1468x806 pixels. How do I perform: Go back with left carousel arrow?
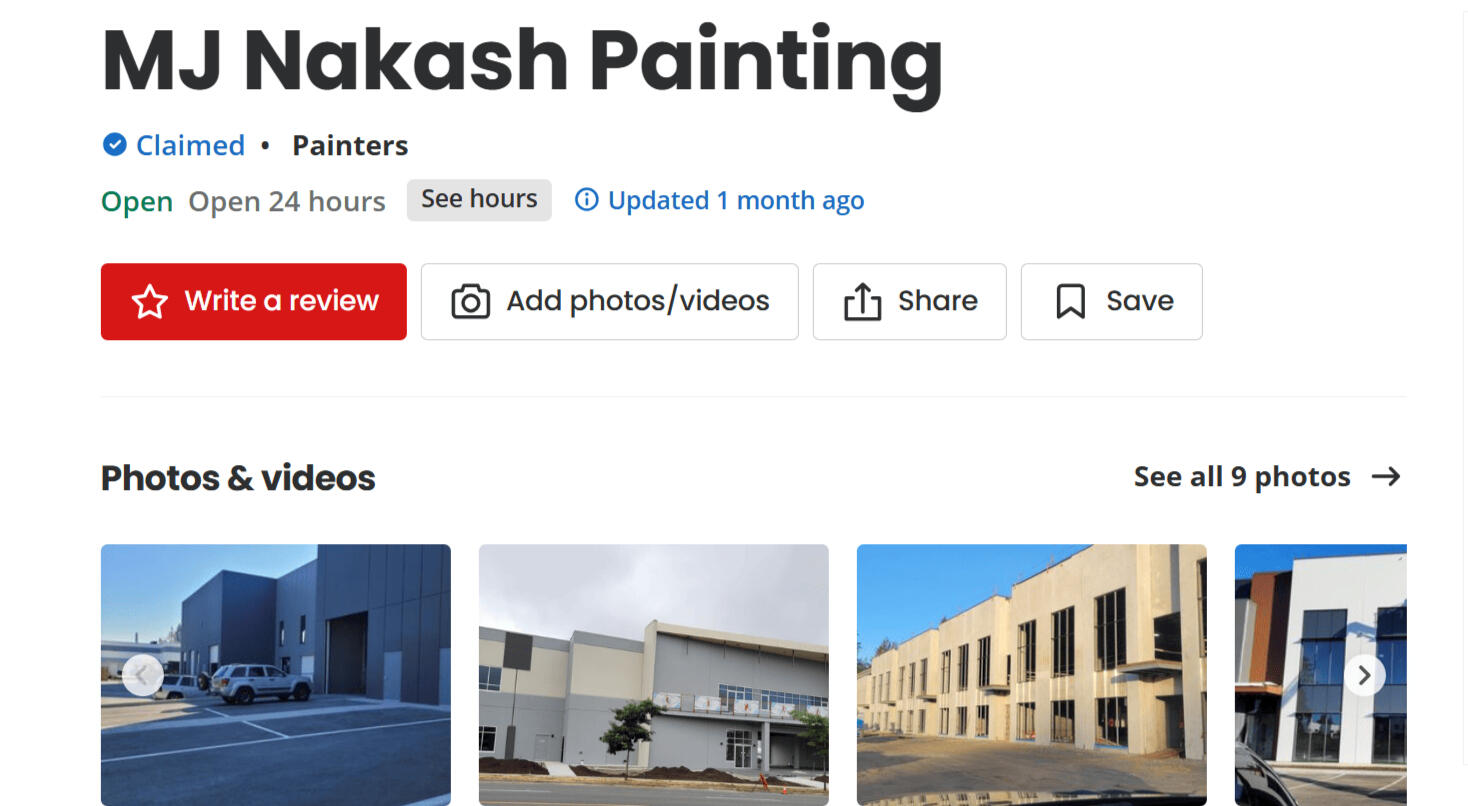tap(142, 675)
